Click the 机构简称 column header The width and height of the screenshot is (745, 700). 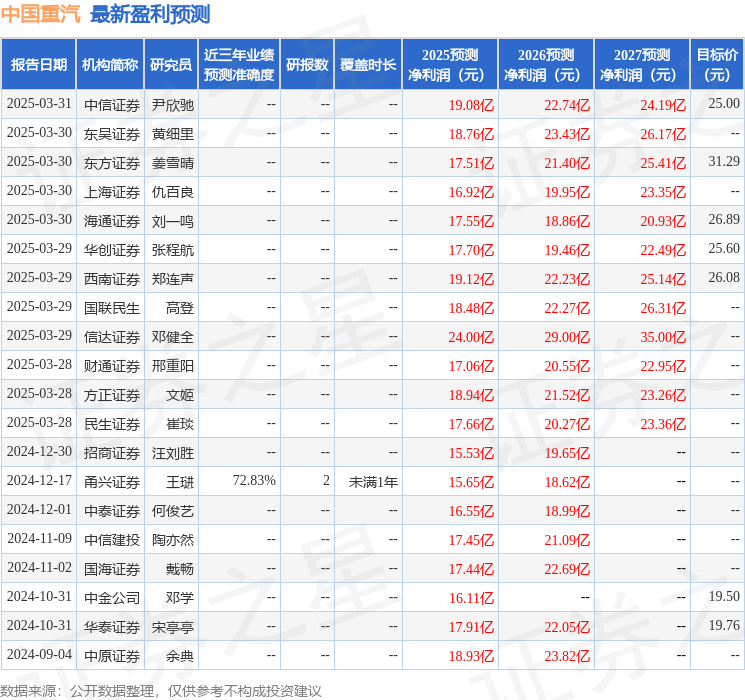tap(110, 65)
